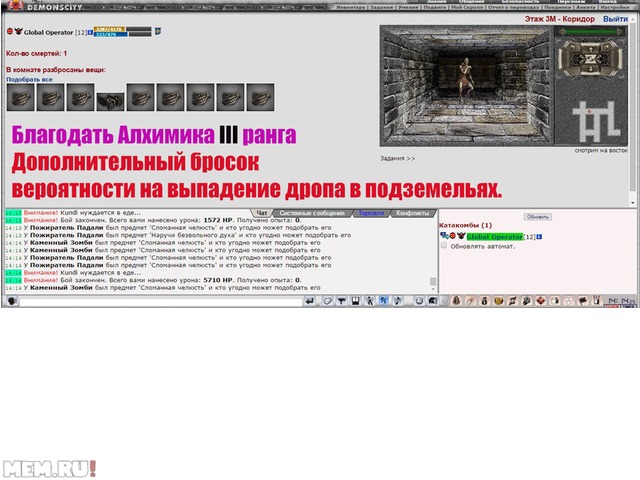
Task: Click the 'Кол-во смертей: 1' text
Action: (36, 53)
